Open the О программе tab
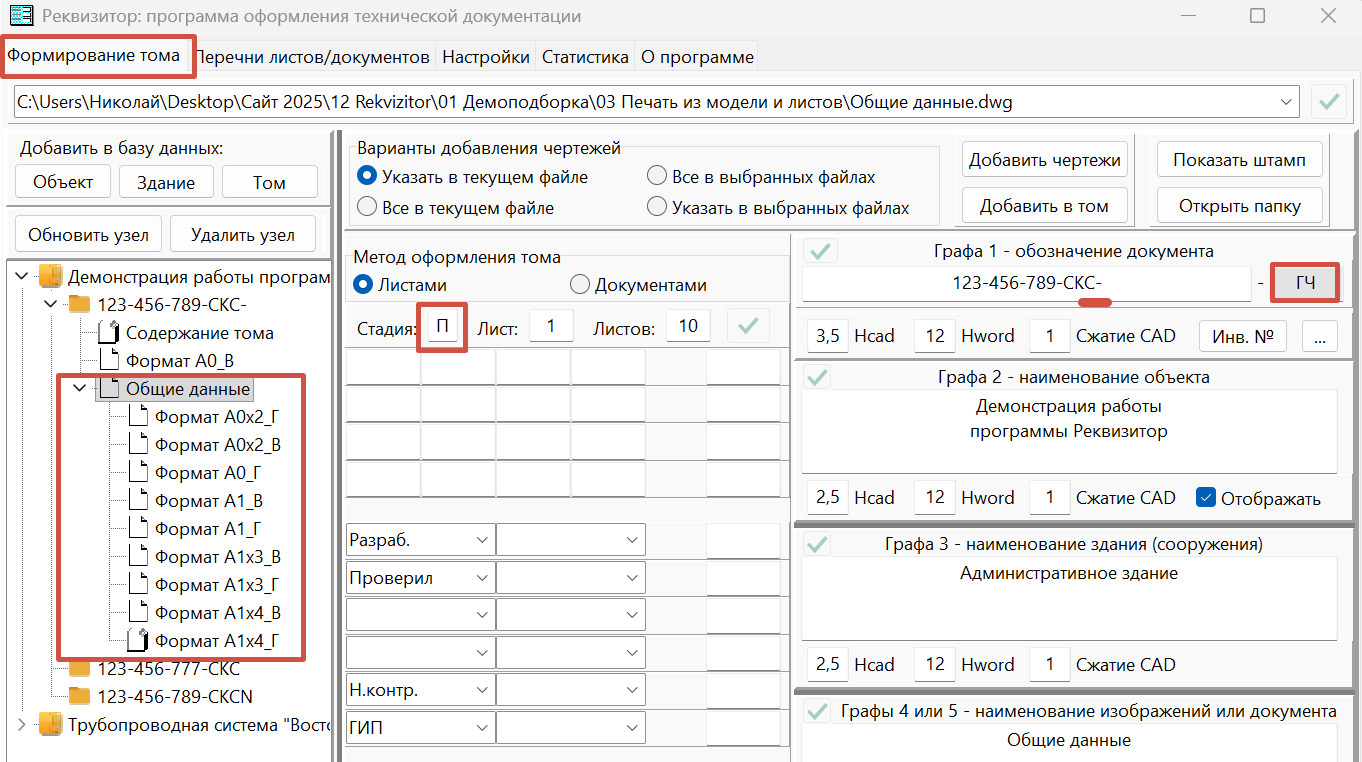This screenshot has width=1362, height=762. coord(697,57)
